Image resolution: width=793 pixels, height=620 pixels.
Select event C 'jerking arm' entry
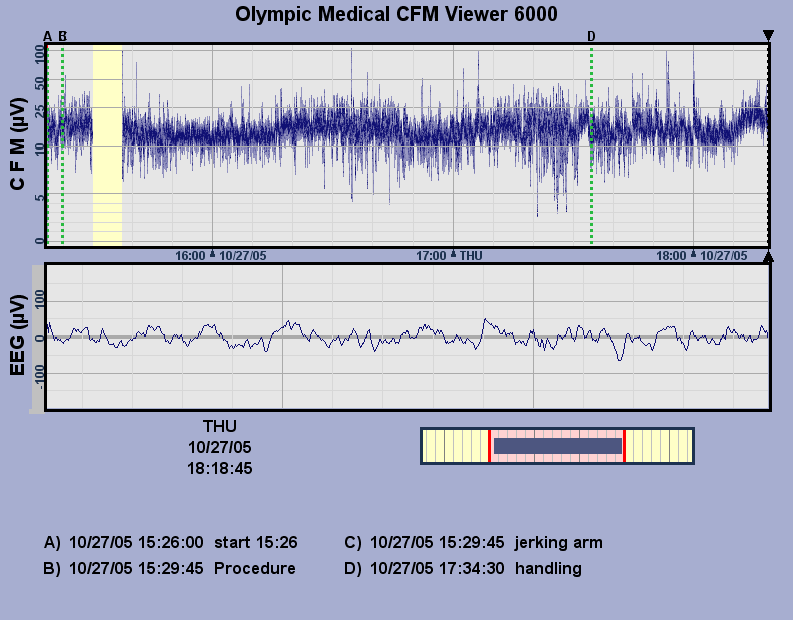[x=473, y=543]
